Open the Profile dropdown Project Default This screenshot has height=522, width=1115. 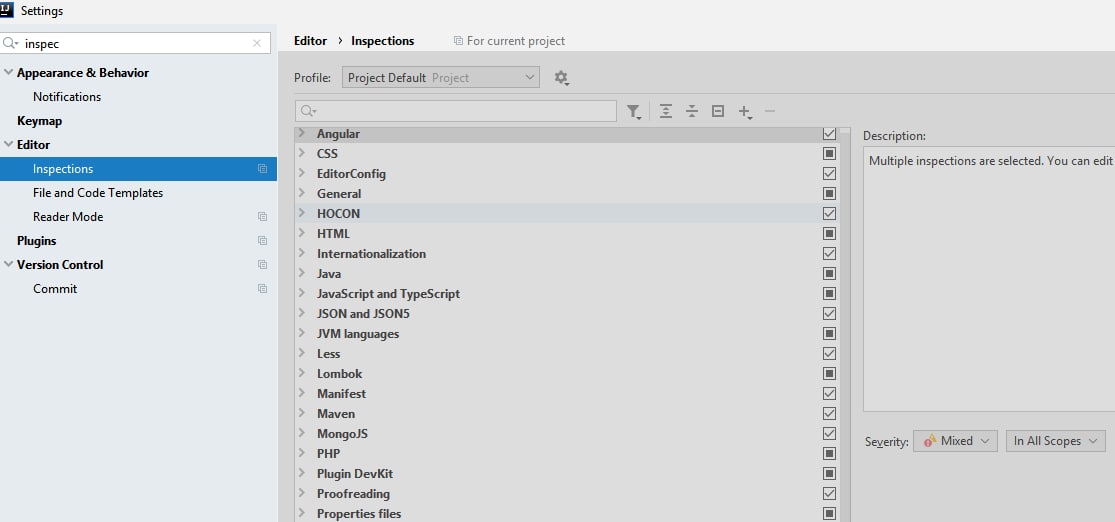tap(441, 78)
